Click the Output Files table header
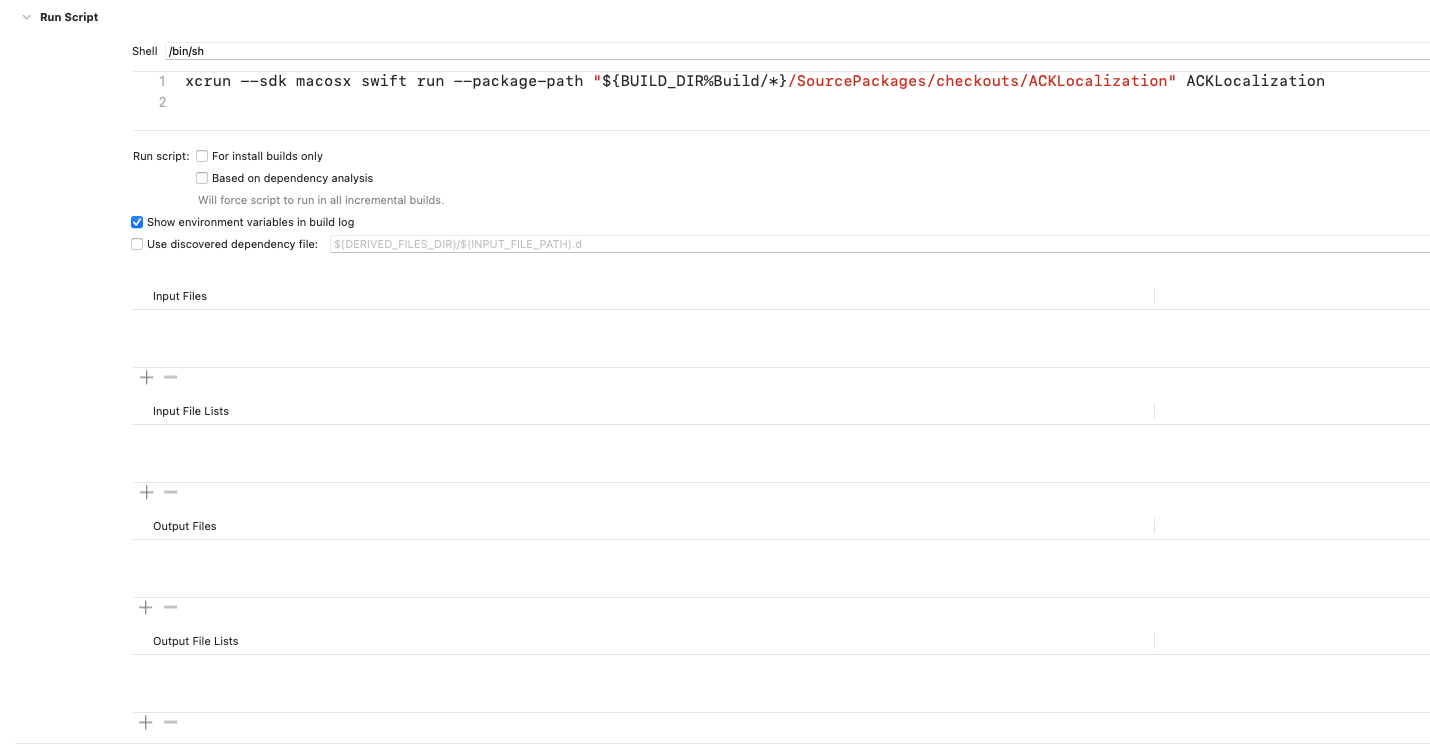This screenshot has width=1430, height=755. (x=642, y=526)
